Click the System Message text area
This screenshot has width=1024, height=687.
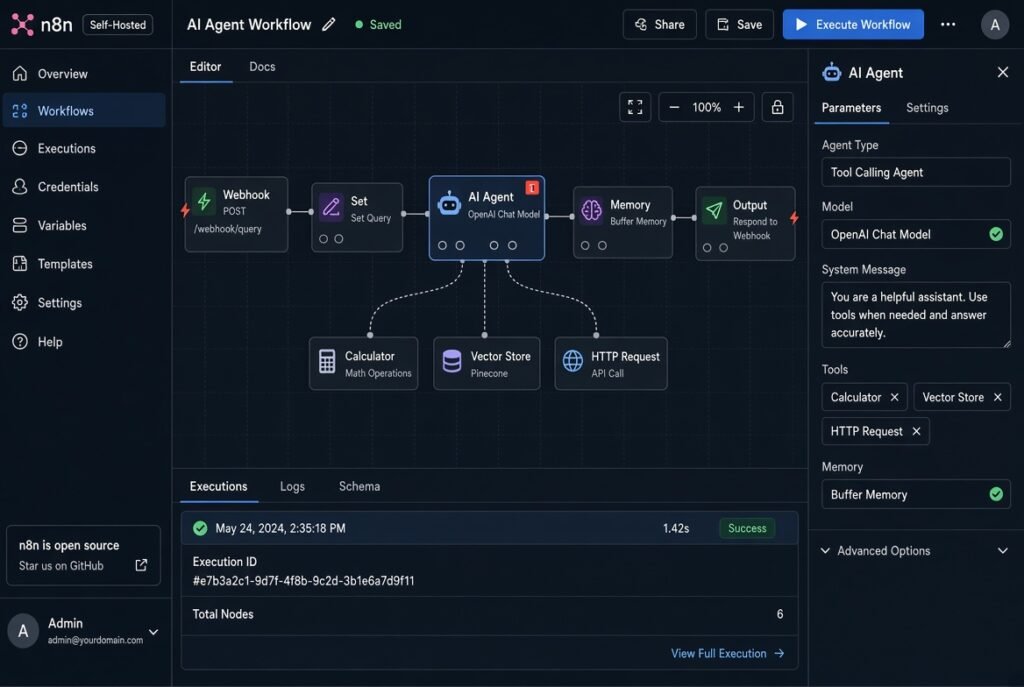[916, 315]
